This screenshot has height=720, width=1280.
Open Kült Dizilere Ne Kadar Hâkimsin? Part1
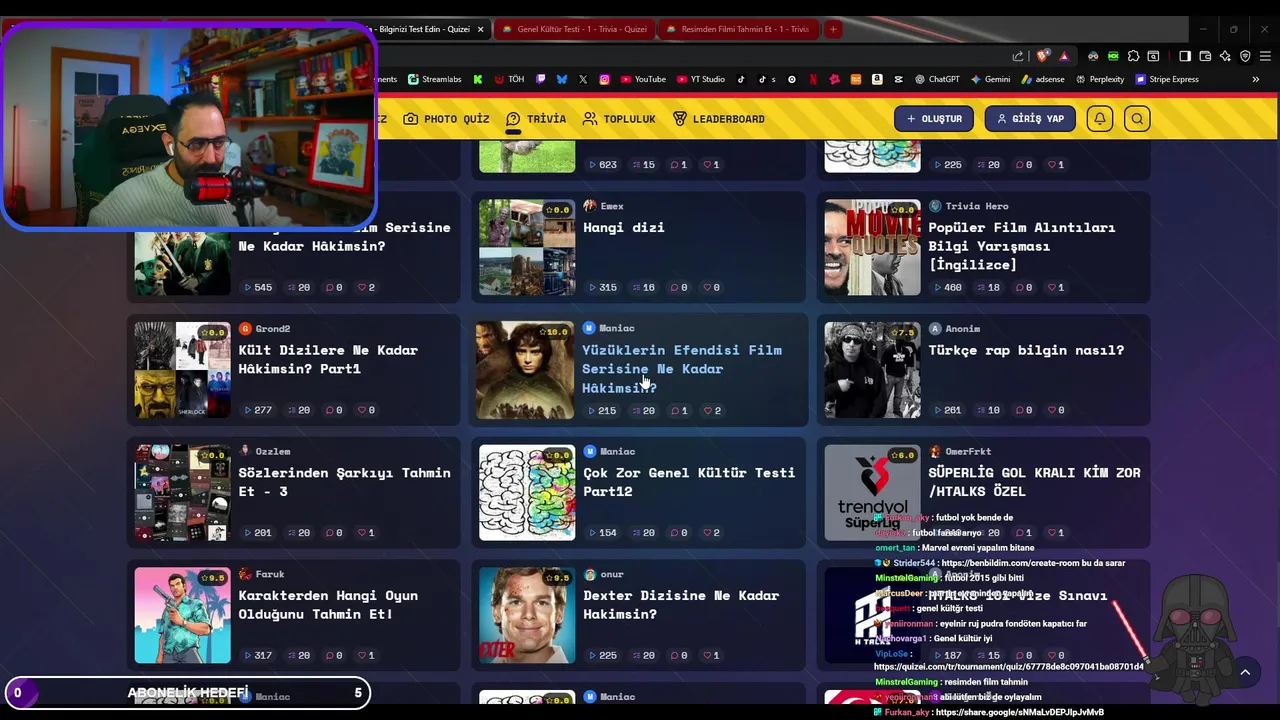pos(328,359)
